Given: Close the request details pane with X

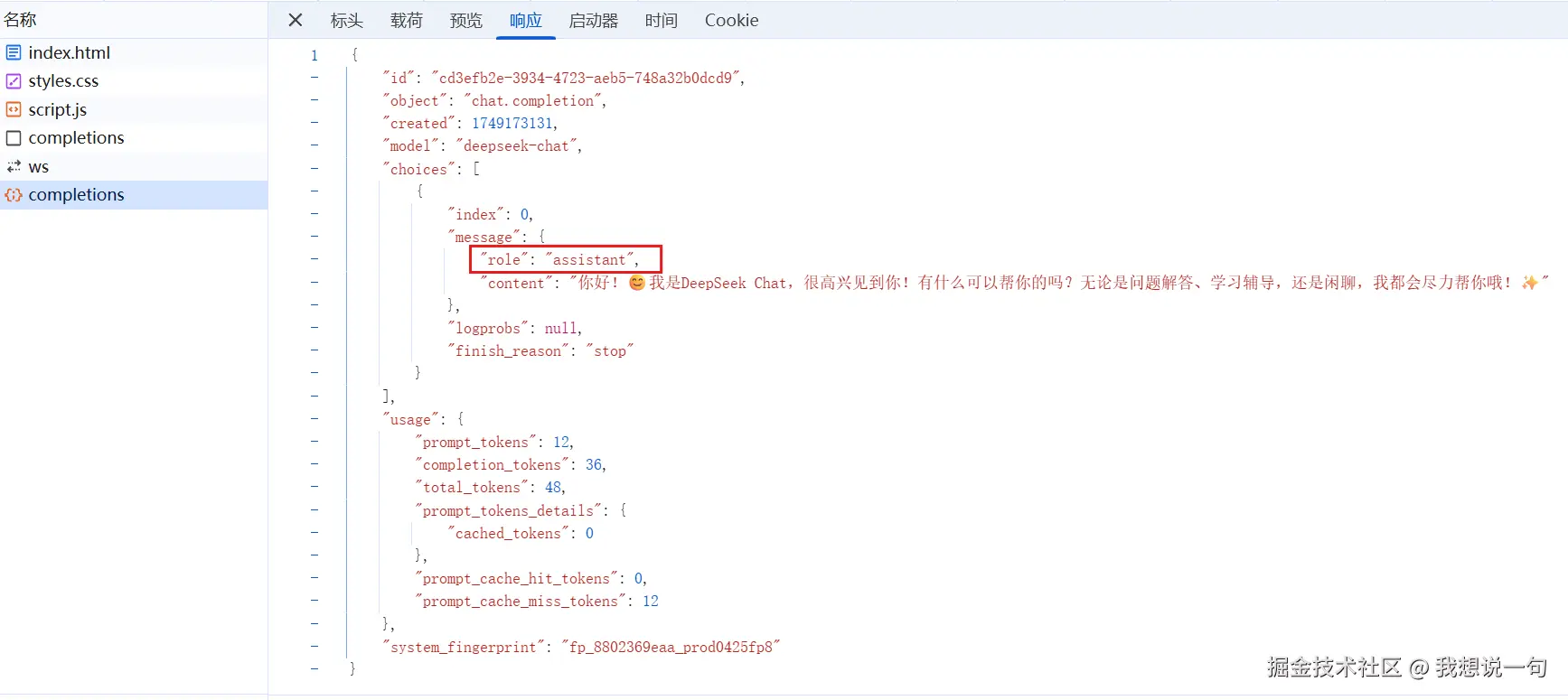Looking at the screenshot, I should [296, 20].
